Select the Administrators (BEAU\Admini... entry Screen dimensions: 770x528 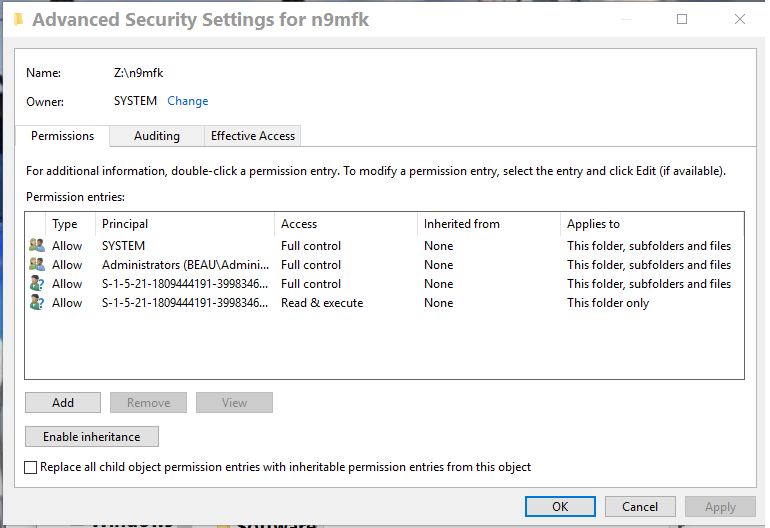tap(186, 265)
